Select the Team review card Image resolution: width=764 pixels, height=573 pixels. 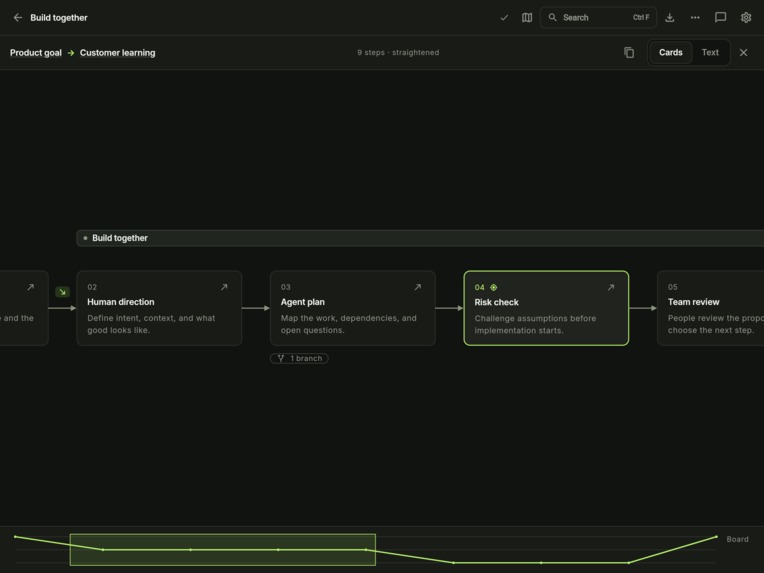(710, 308)
